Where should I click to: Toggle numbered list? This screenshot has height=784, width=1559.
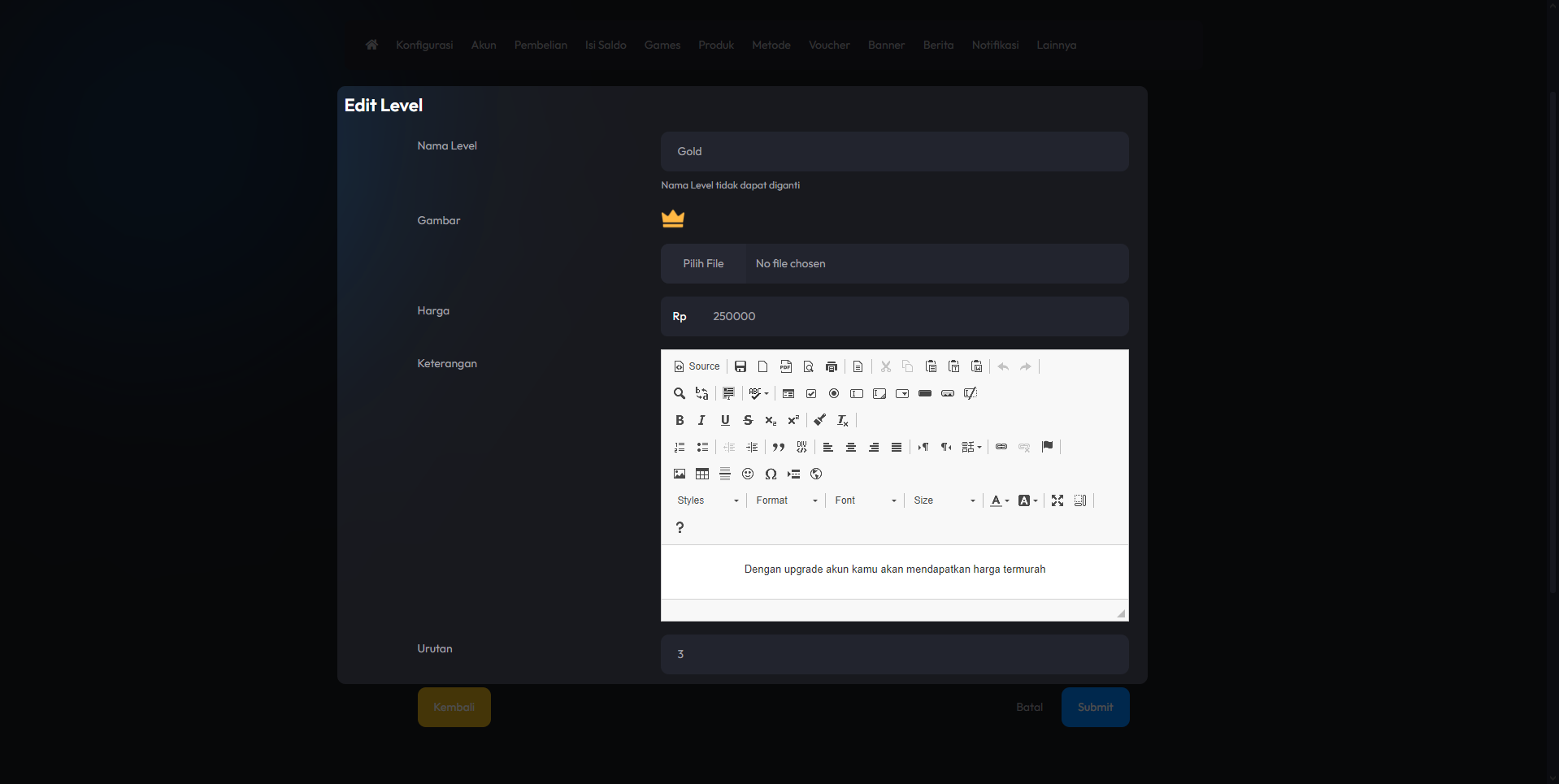(680, 447)
